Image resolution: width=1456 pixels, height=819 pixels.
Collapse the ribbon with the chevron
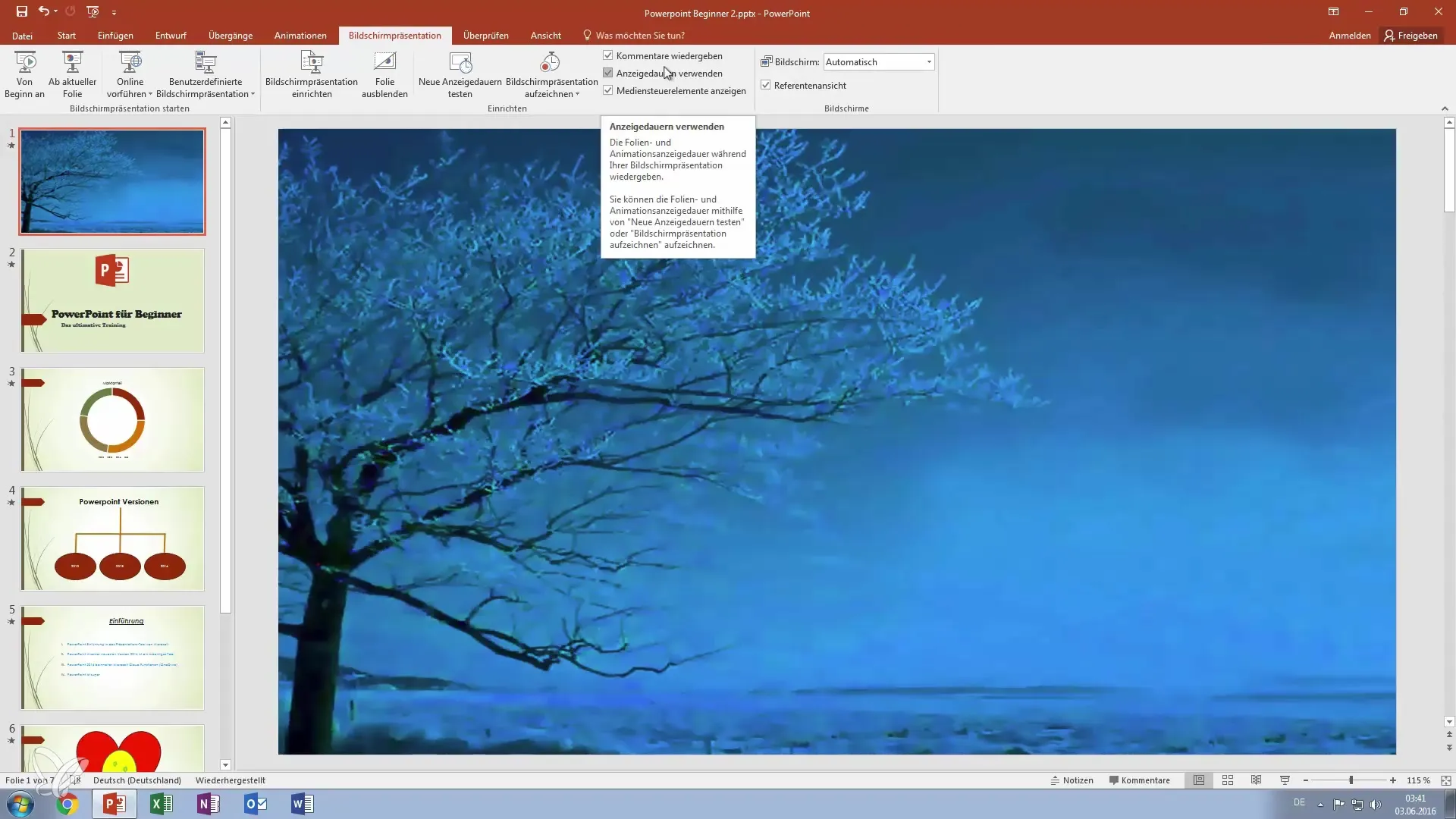coord(1445,108)
